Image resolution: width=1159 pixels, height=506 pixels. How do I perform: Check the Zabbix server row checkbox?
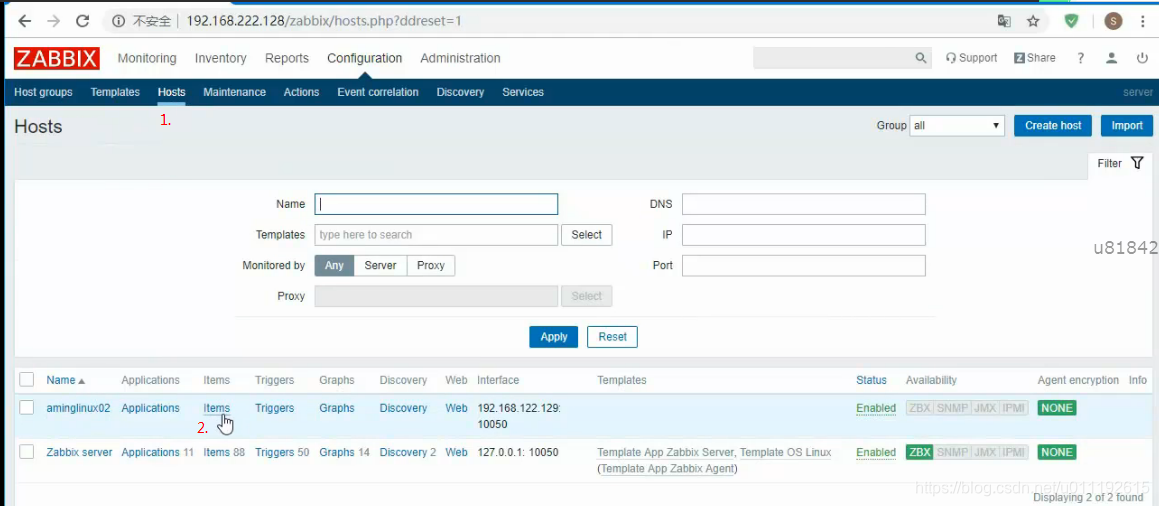click(x=27, y=452)
